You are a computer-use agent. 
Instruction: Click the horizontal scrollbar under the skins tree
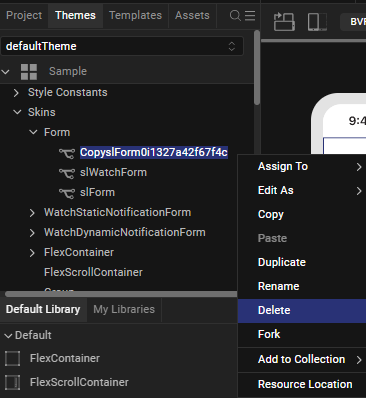121,294
